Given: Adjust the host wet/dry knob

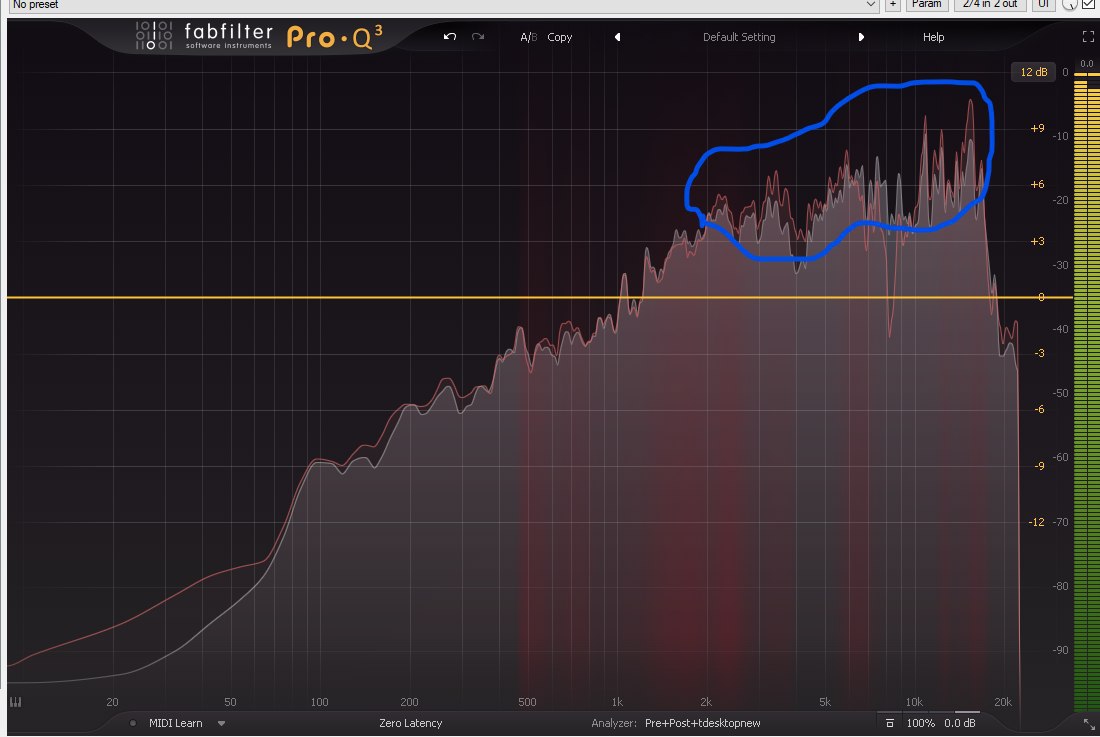Looking at the screenshot, I should [1069, 4].
